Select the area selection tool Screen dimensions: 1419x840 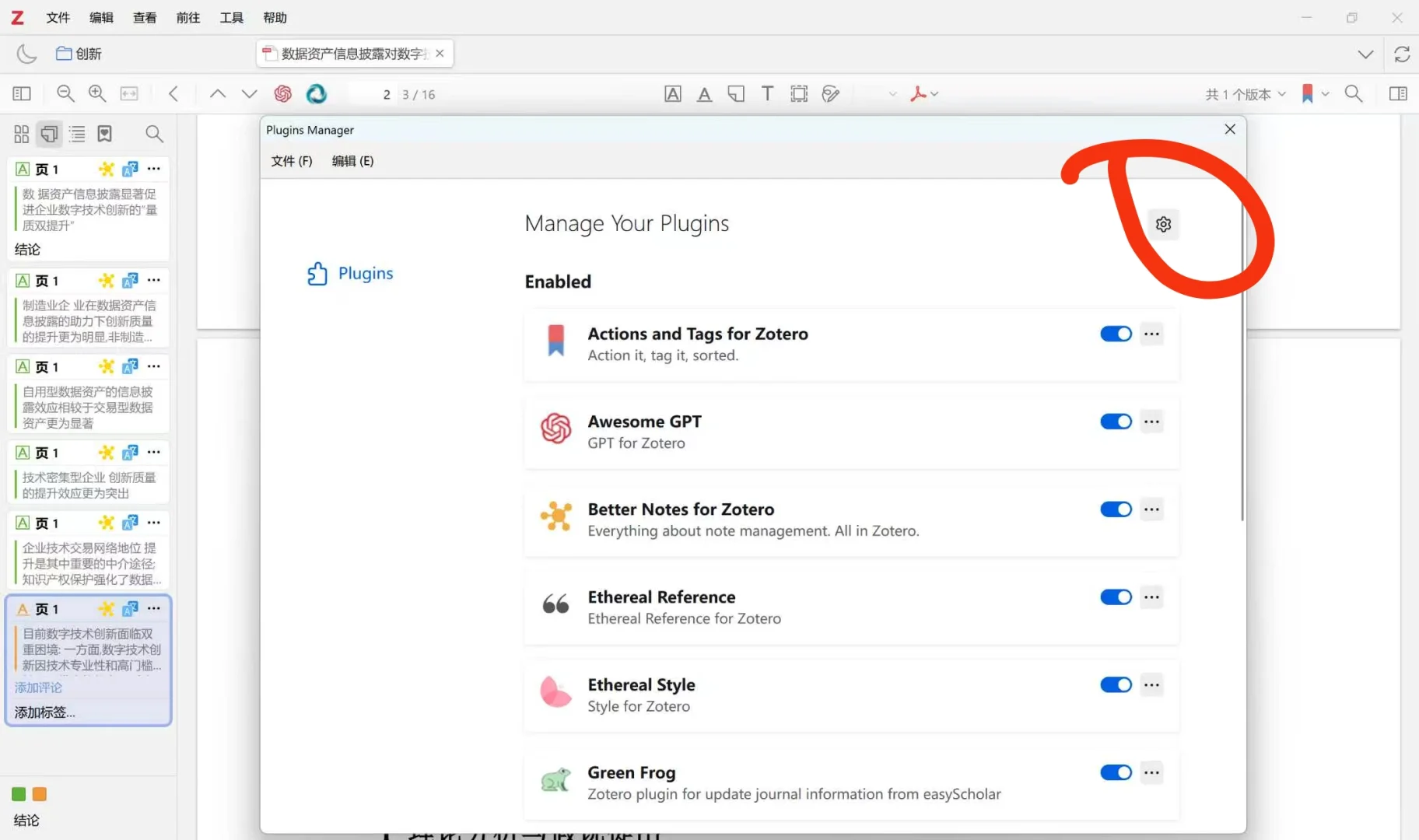click(799, 94)
